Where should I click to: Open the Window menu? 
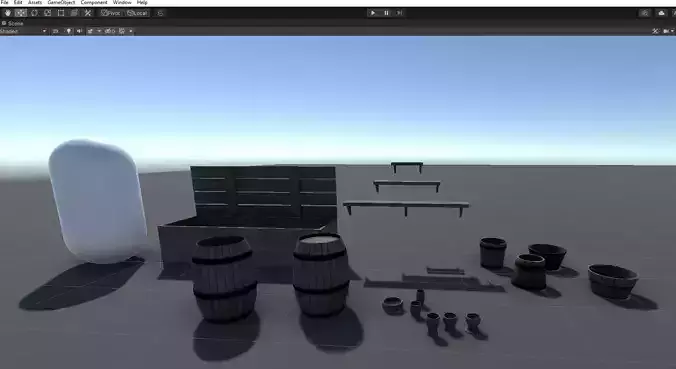coord(122,3)
